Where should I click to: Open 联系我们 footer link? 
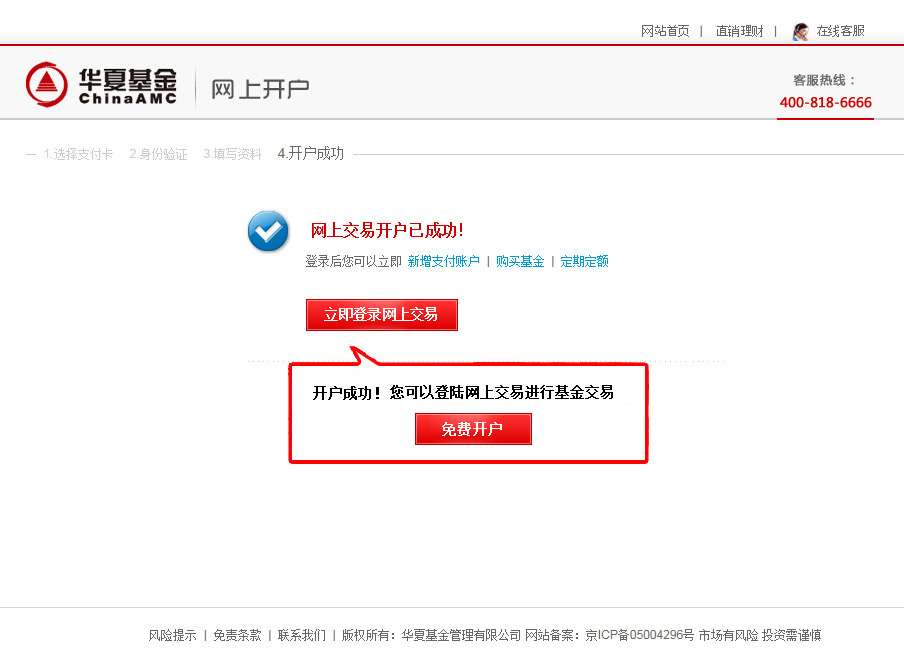click(x=302, y=635)
